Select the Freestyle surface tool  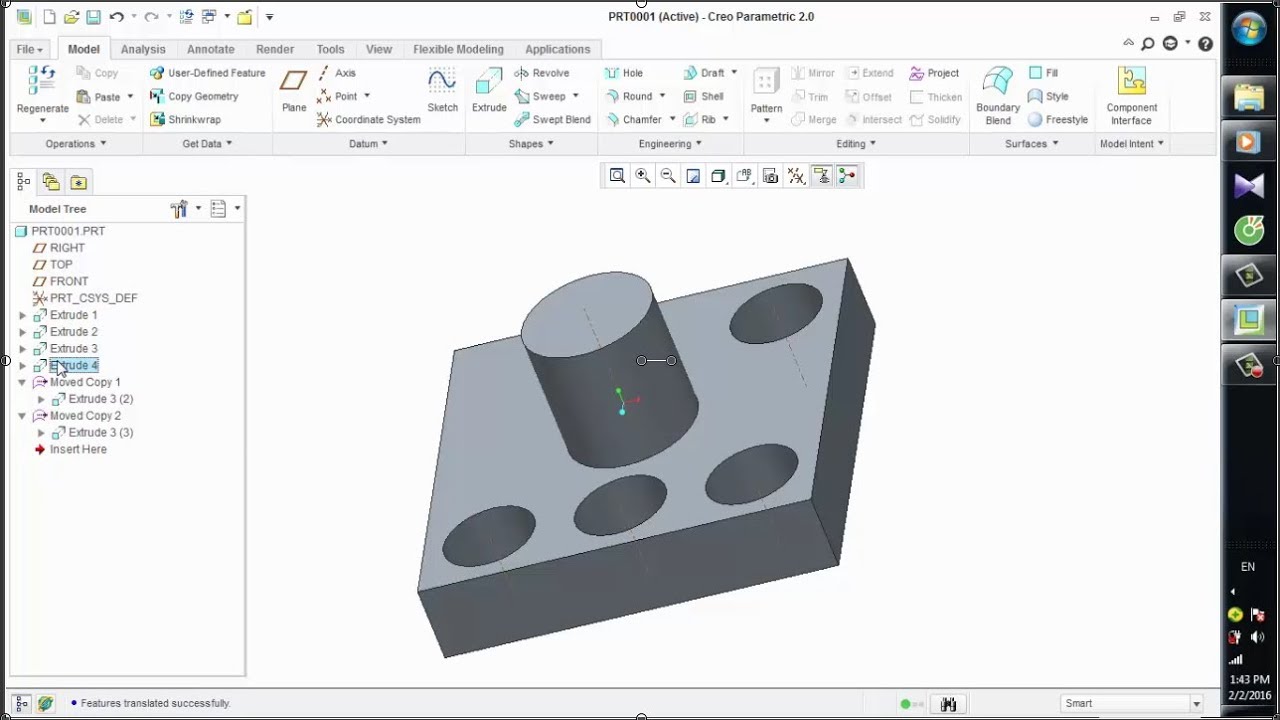tap(1058, 119)
